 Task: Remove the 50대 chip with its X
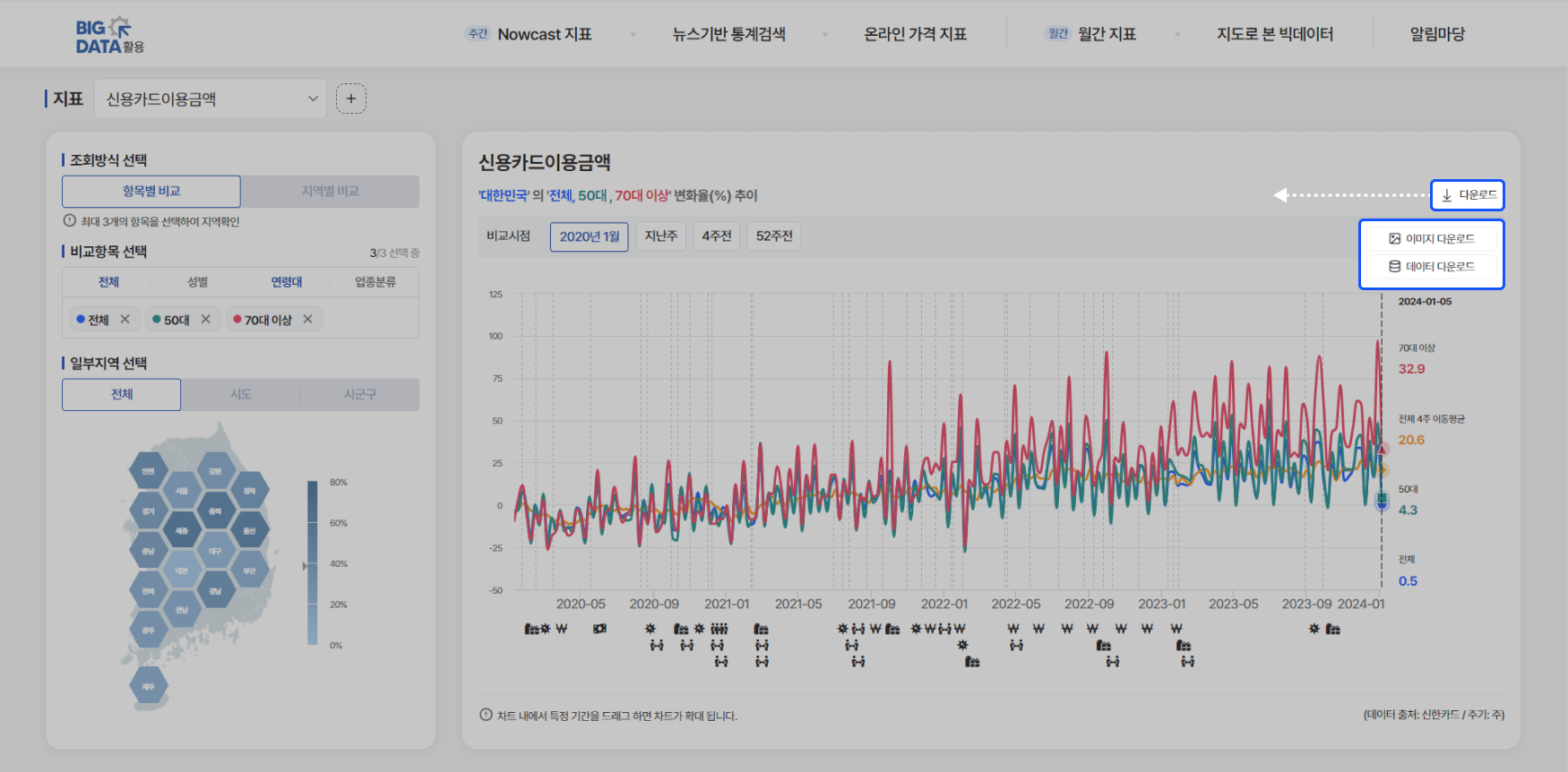[205, 319]
